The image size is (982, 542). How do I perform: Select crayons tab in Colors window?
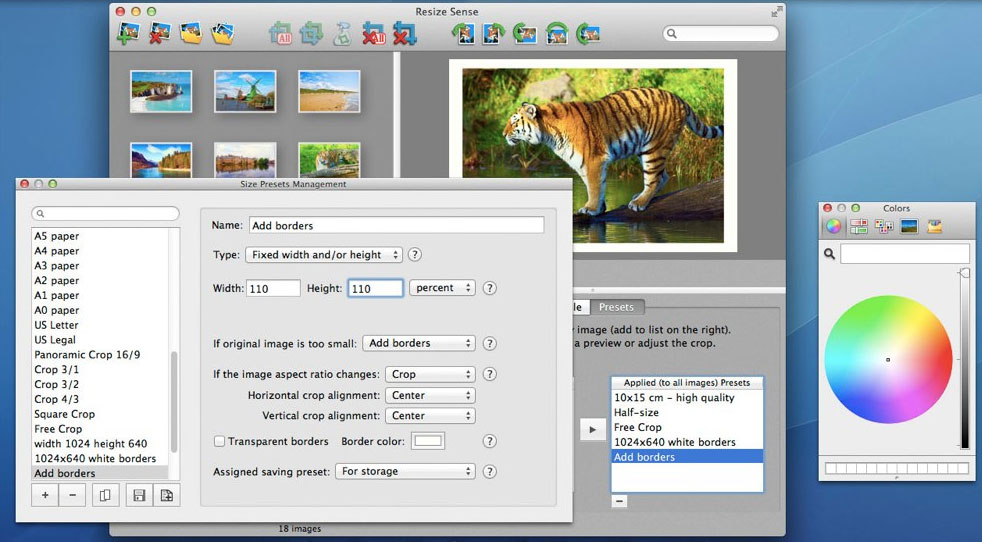(934, 226)
